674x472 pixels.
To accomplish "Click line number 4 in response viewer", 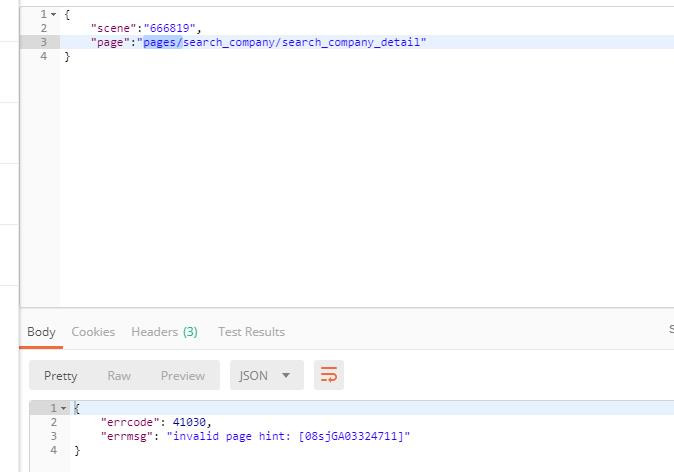I will click(54, 450).
